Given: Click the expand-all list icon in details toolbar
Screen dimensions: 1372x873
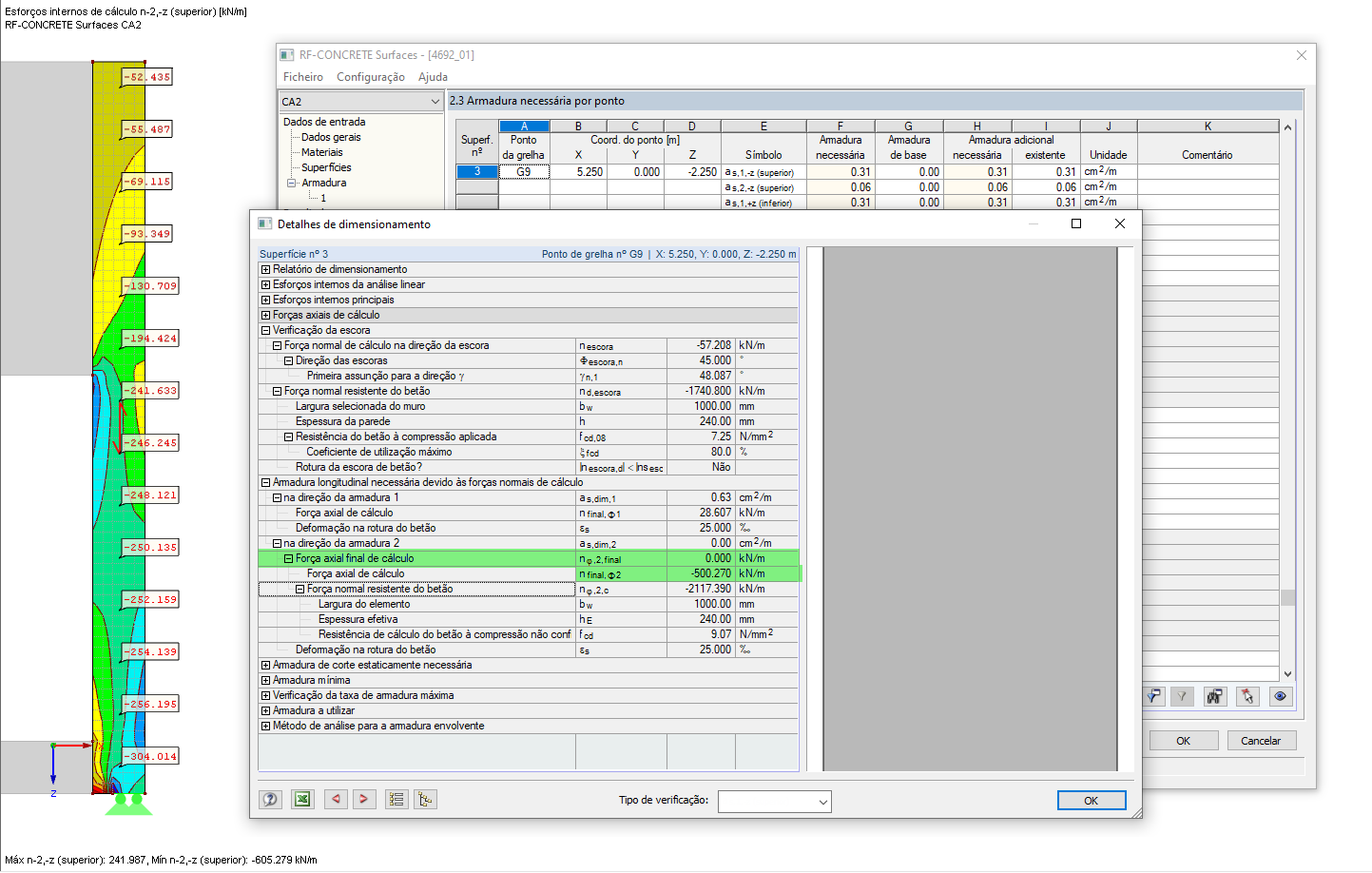Looking at the screenshot, I should pos(396,800).
